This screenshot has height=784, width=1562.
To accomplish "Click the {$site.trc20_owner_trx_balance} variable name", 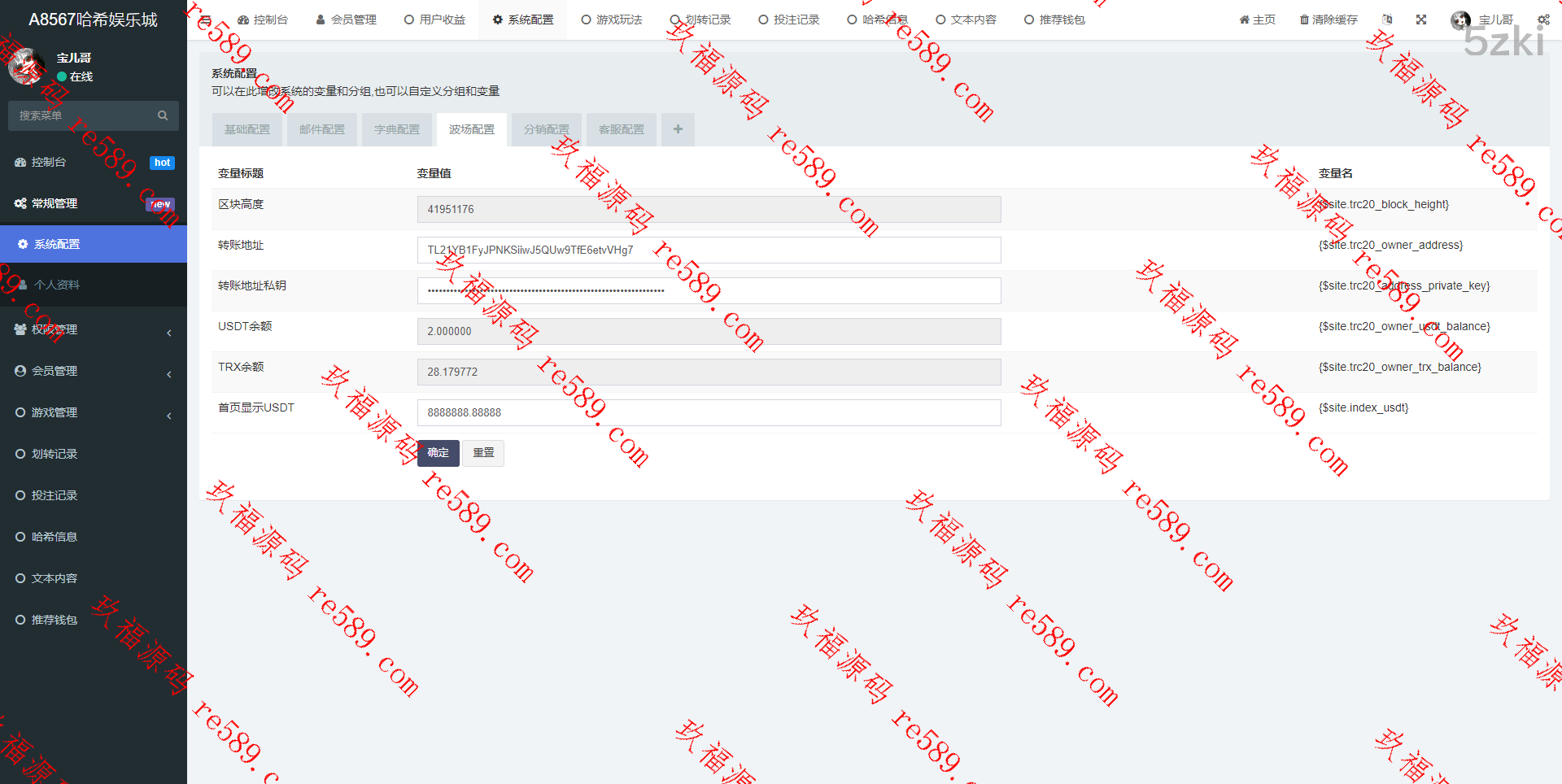I will click(1400, 367).
